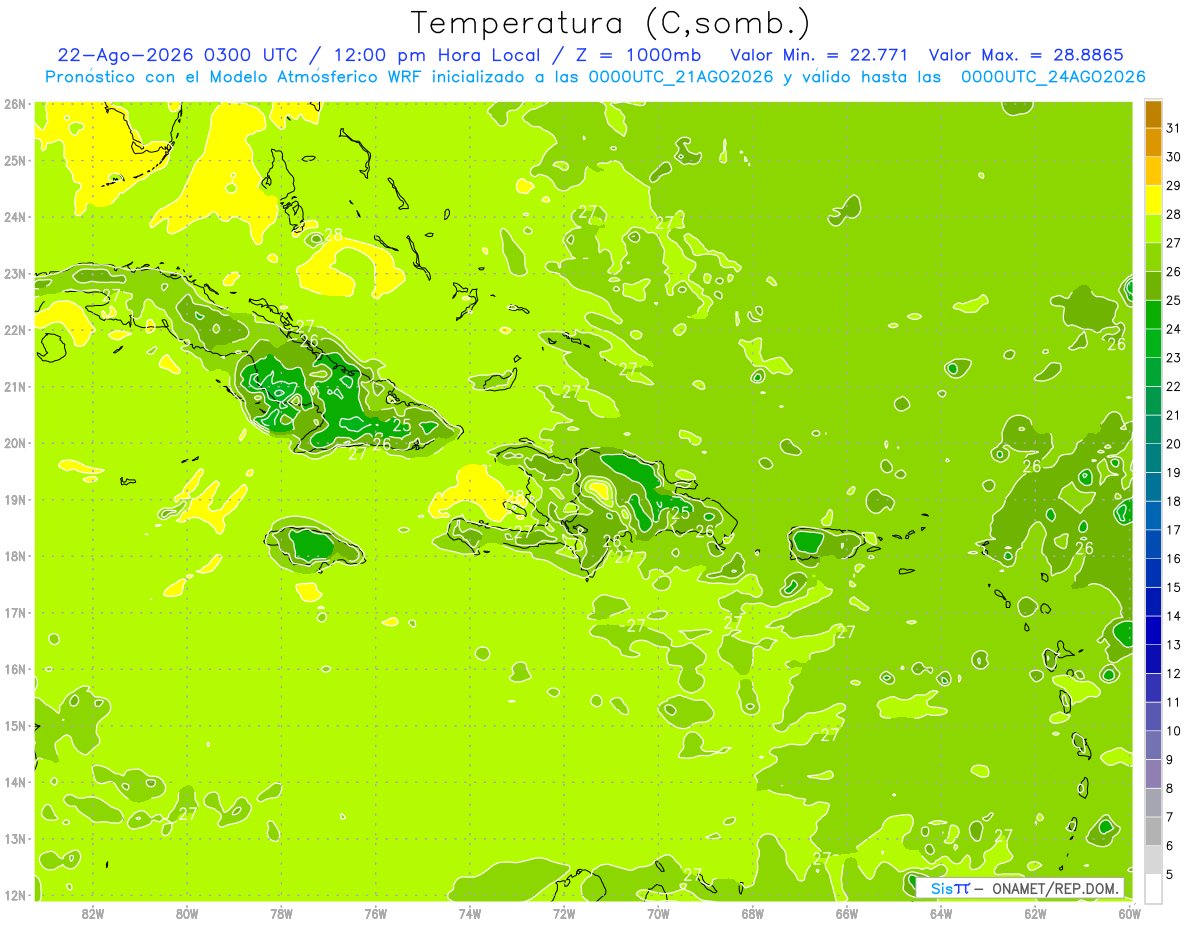
Task: Click the colorbar label '20'
Action: tap(1174, 444)
